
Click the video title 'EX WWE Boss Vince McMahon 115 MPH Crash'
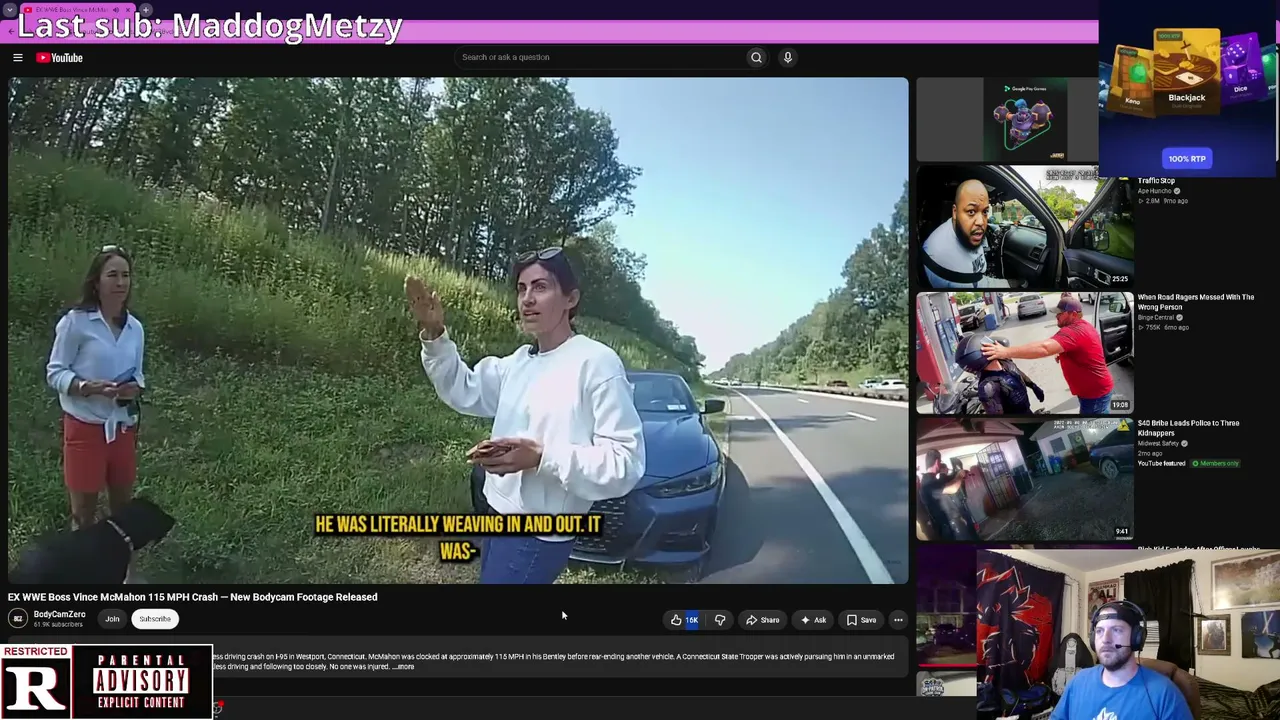tap(193, 597)
